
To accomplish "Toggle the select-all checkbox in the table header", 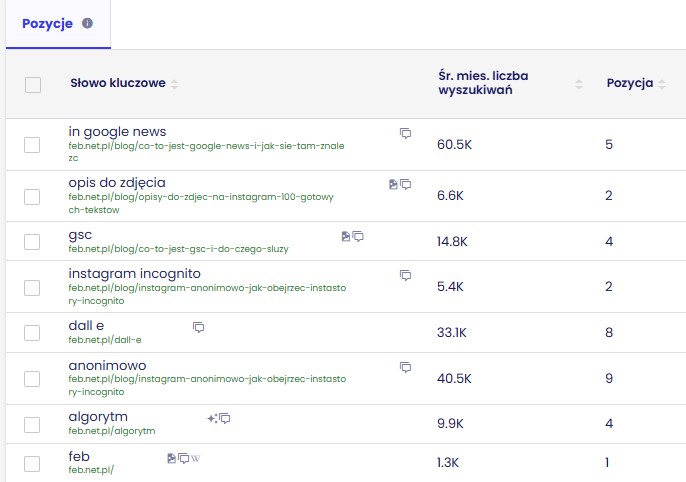I will pyautogui.click(x=33, y=85).
